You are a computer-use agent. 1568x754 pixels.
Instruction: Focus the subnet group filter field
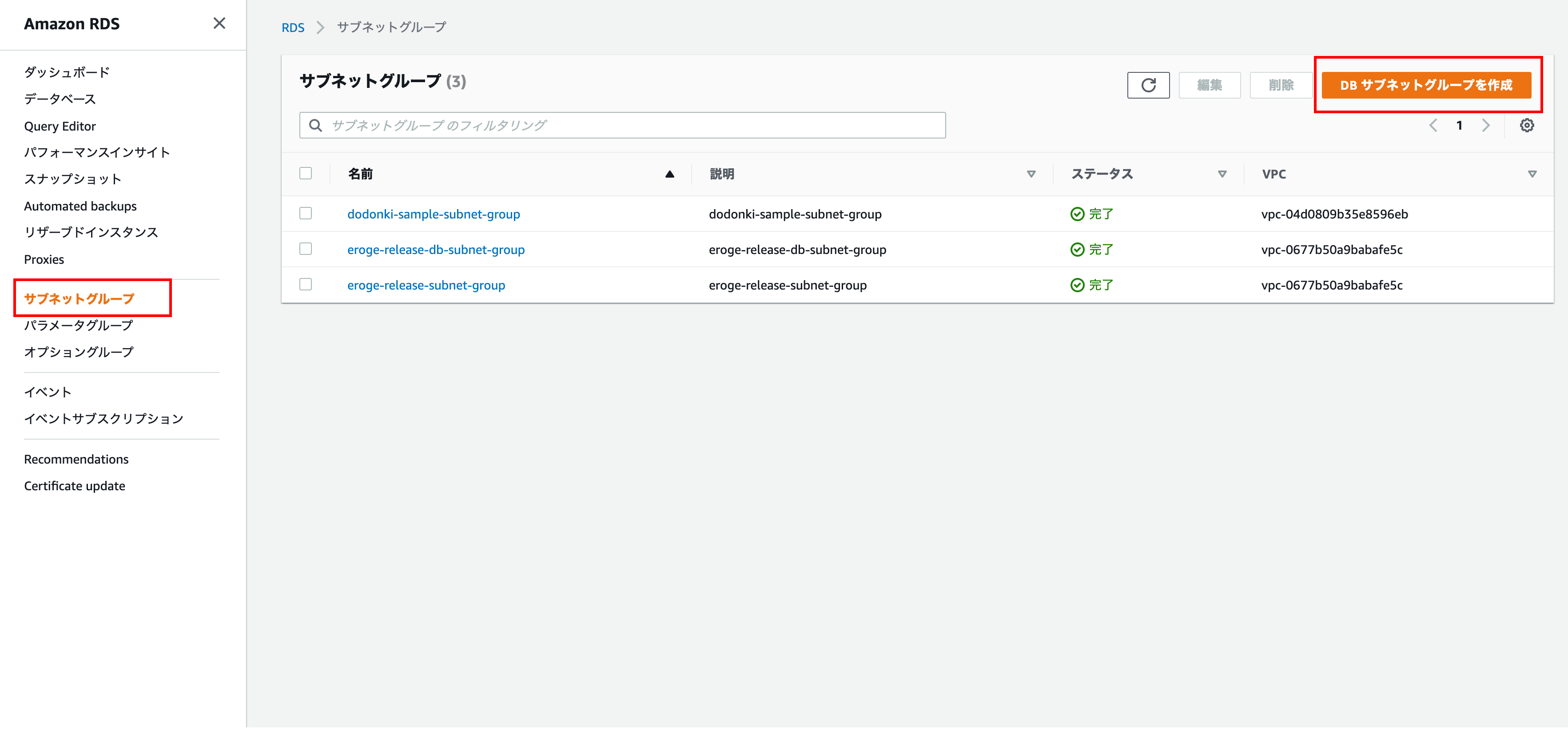pos(633,125)
